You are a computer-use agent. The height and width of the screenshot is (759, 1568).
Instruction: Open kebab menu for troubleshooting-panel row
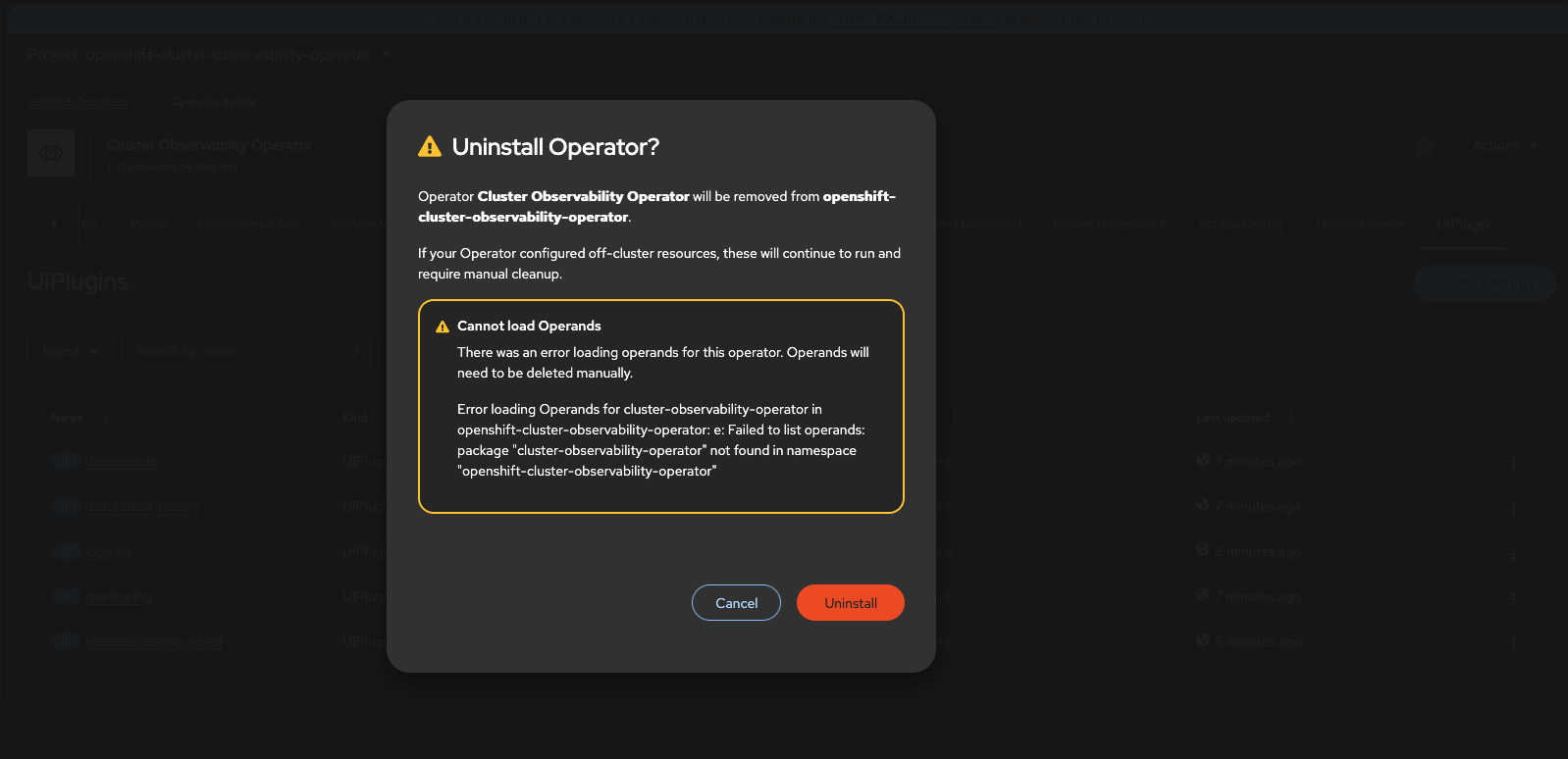1514,643
